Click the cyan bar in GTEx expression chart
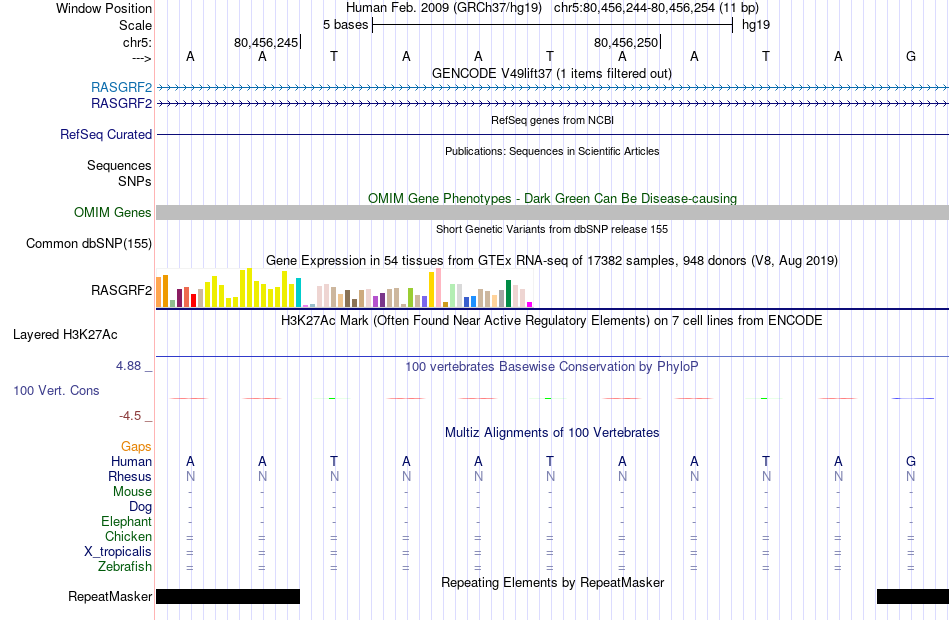Viewport: 950px width, 620px height. (x=298, y=292)
